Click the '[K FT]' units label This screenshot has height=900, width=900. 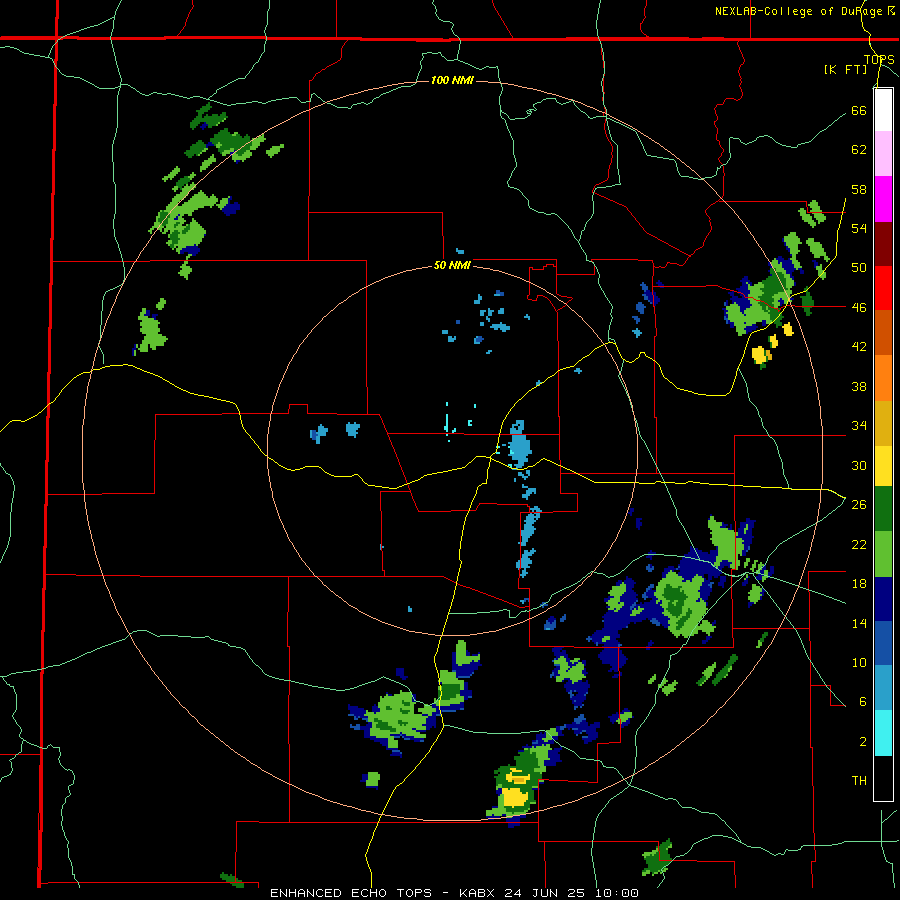click(x=845, y=69)
